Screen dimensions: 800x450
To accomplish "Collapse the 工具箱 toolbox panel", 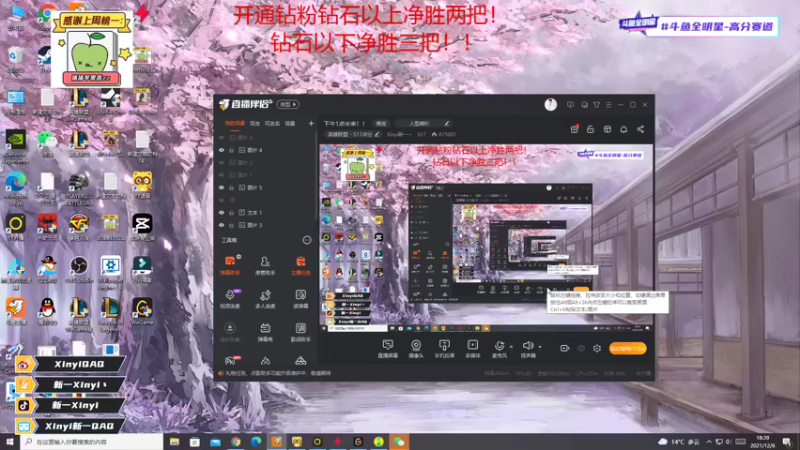I will 307,240.
